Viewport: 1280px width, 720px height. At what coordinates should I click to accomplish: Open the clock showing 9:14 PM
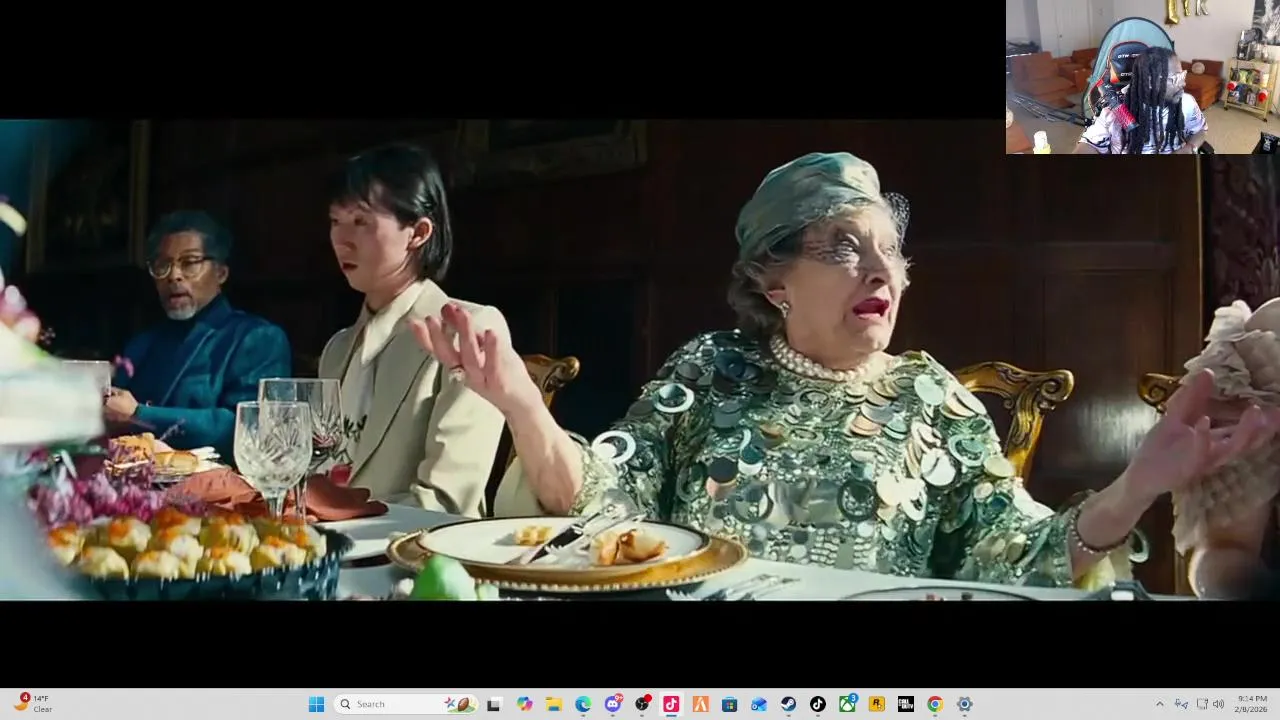1251,704
